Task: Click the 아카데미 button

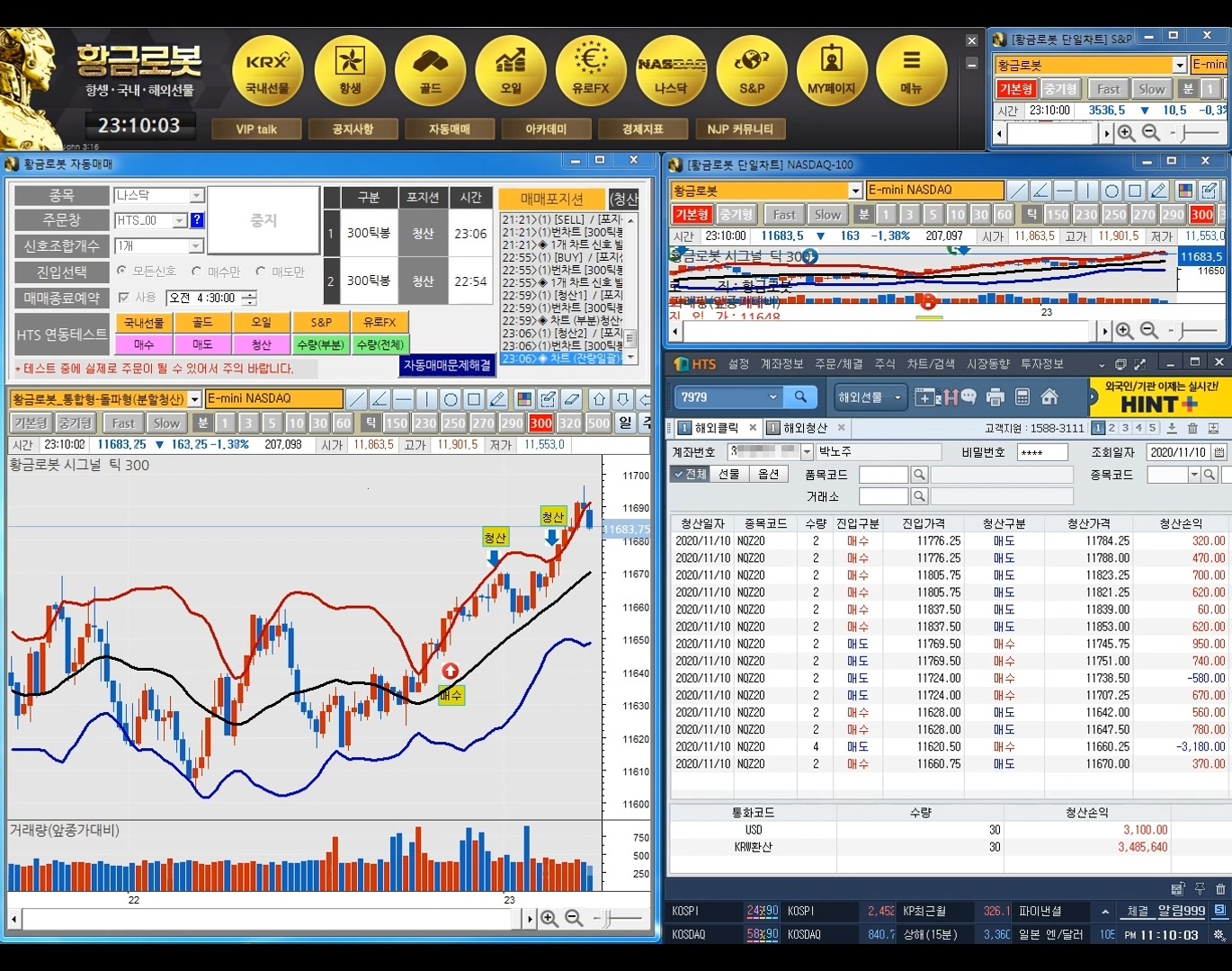Action: point(546,129)
